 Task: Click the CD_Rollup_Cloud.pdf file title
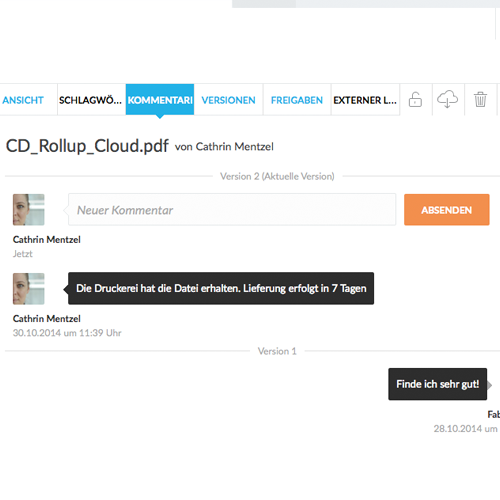[x=87, y=146]
